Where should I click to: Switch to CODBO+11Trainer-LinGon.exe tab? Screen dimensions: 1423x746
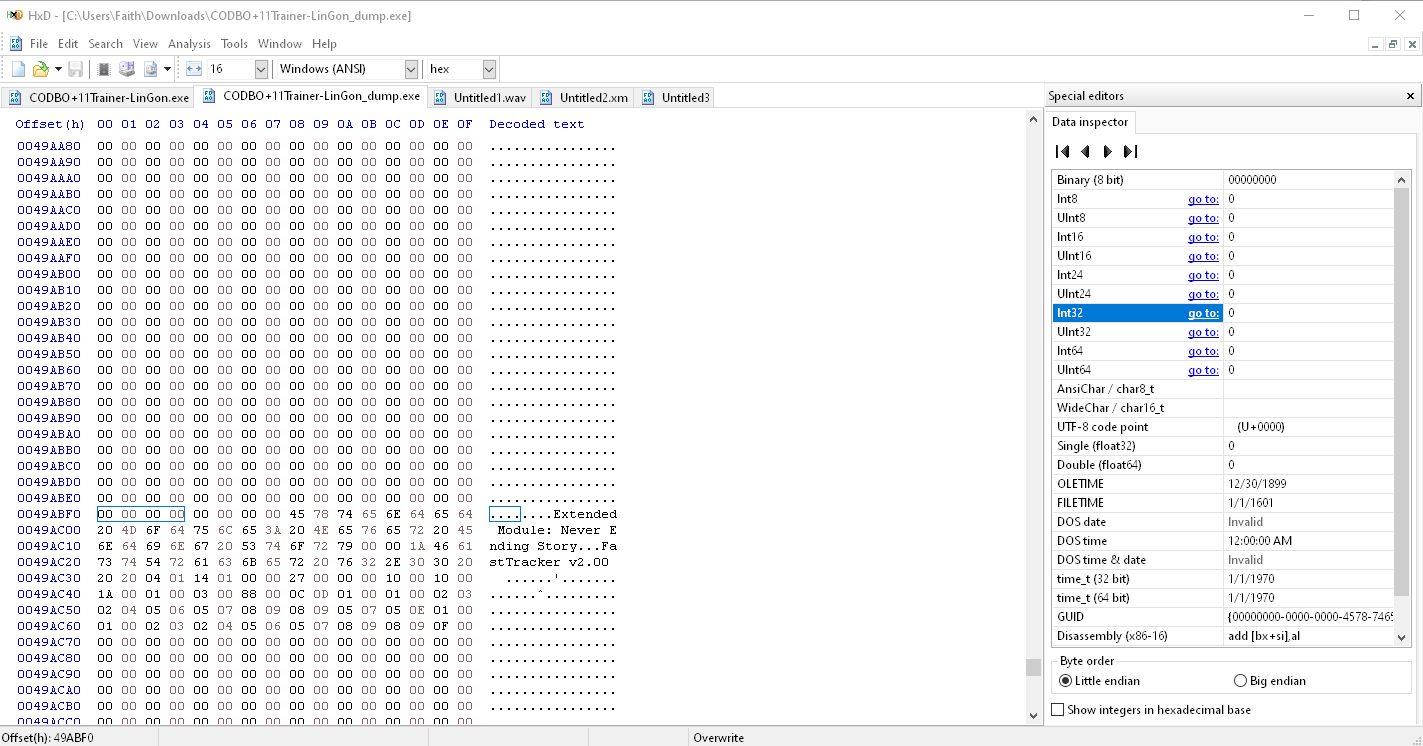[x=98, y=98]
